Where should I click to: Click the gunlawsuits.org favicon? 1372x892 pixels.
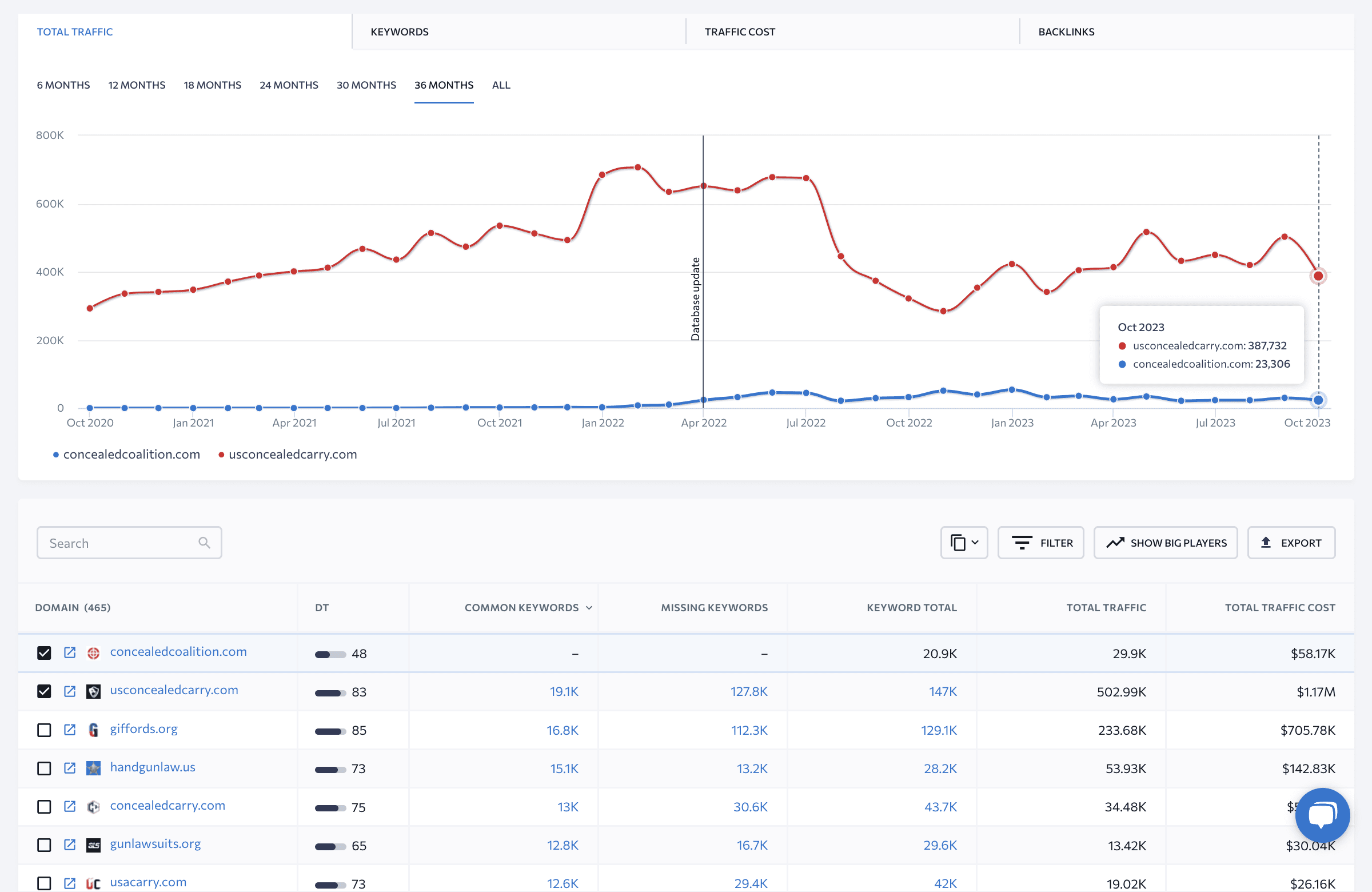(93, 845)
